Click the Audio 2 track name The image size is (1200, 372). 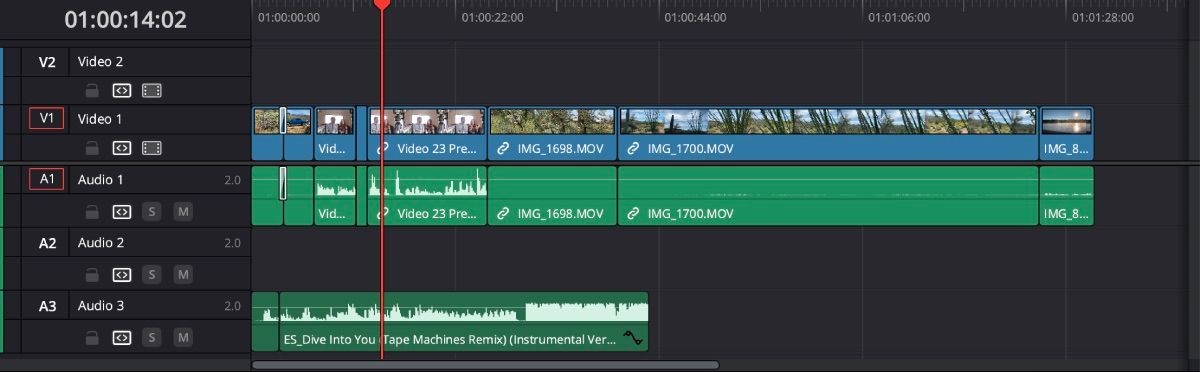[x=101, y=243]
